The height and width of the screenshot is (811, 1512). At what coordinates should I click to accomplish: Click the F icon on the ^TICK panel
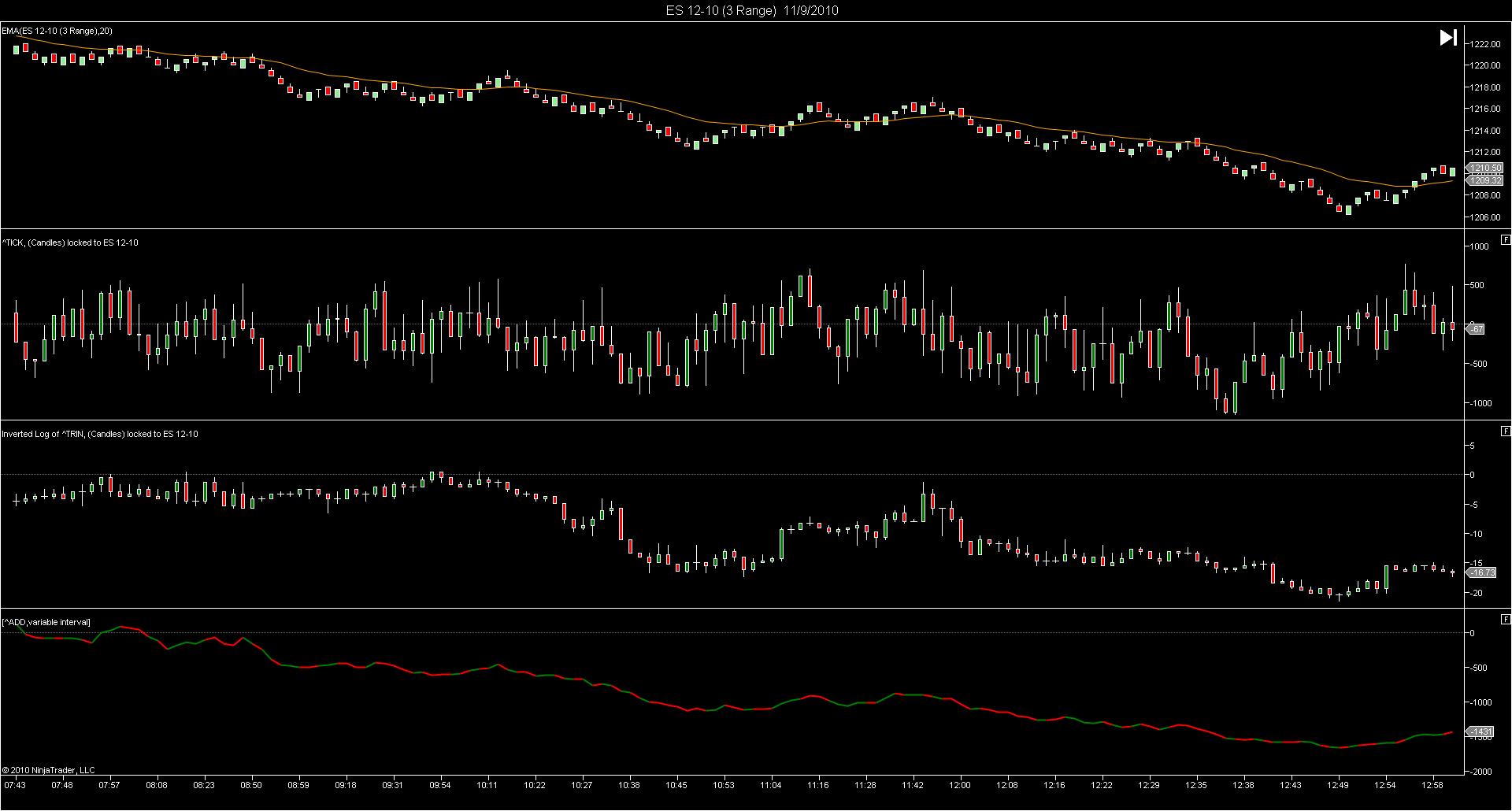1506,239
